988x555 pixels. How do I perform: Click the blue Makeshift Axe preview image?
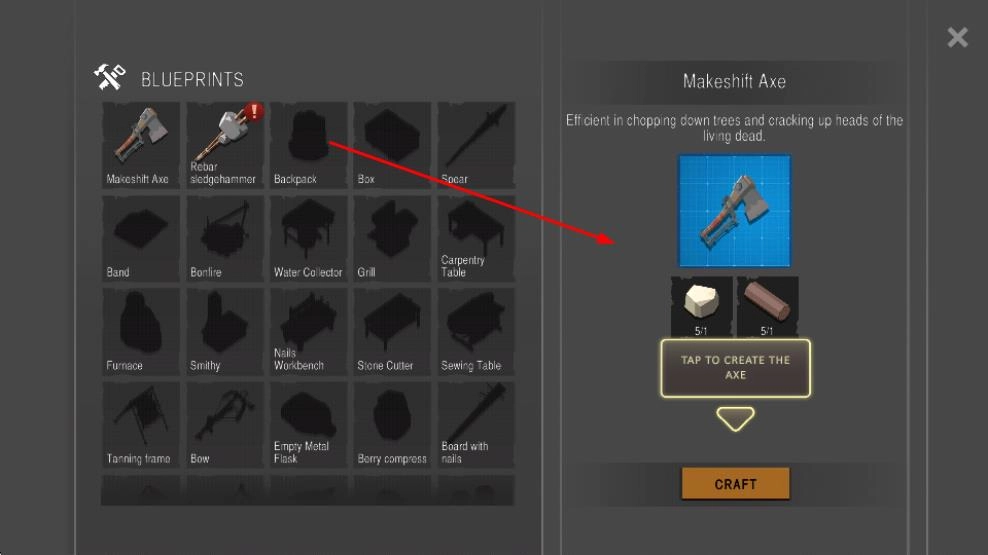734,211
